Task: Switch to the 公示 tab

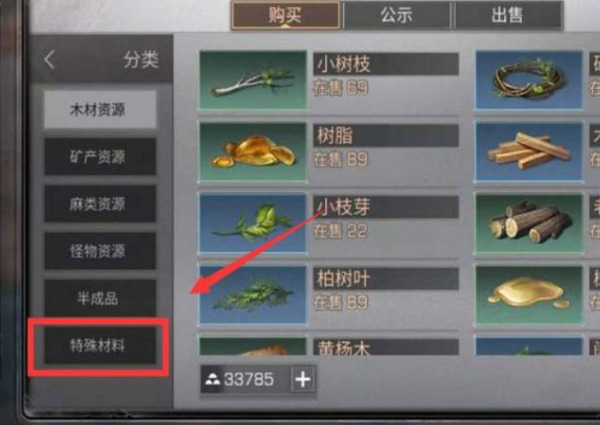Action: click(x=397, y=15)
